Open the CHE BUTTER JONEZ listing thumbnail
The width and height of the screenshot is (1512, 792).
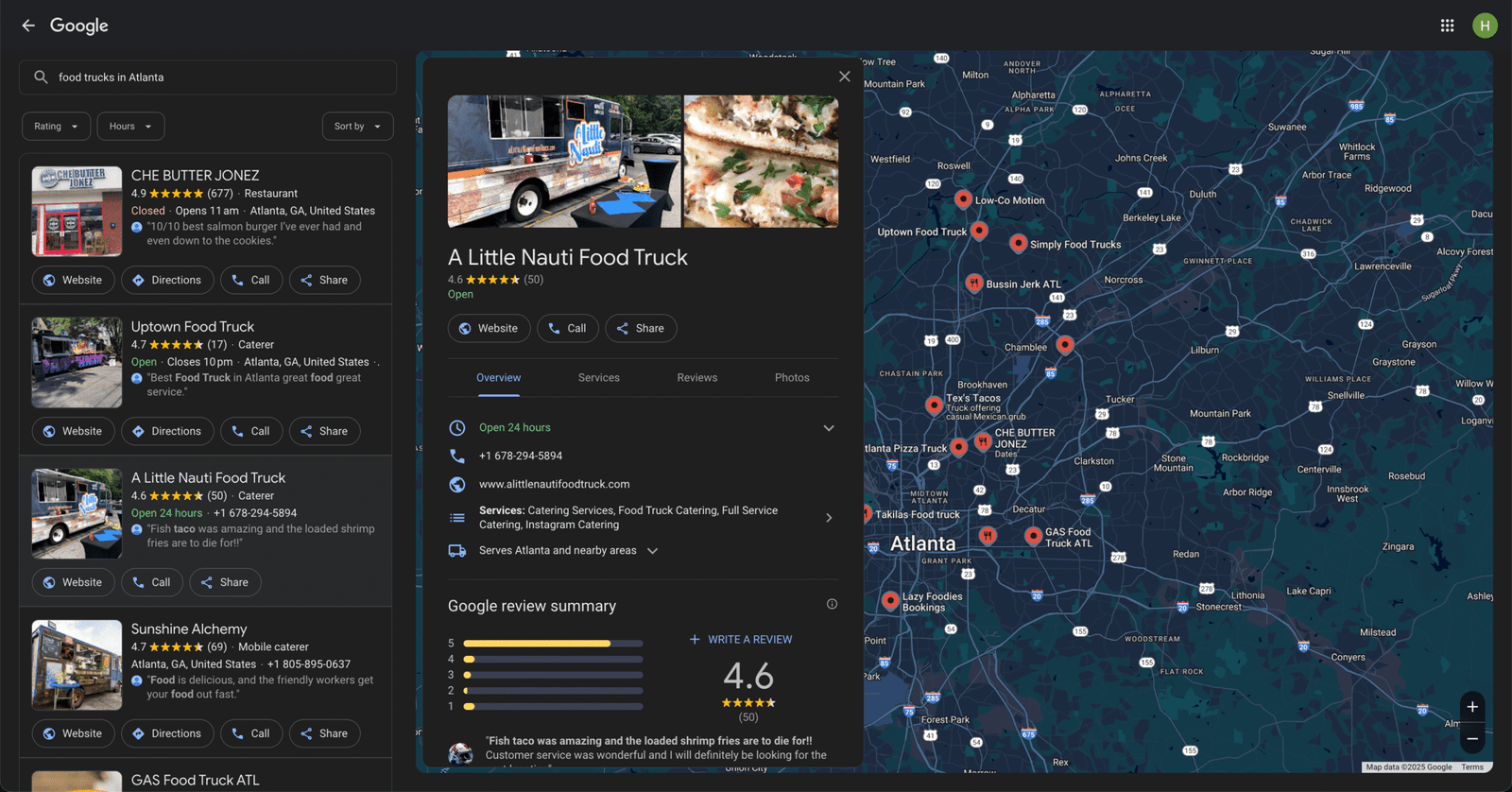point(77,212)
